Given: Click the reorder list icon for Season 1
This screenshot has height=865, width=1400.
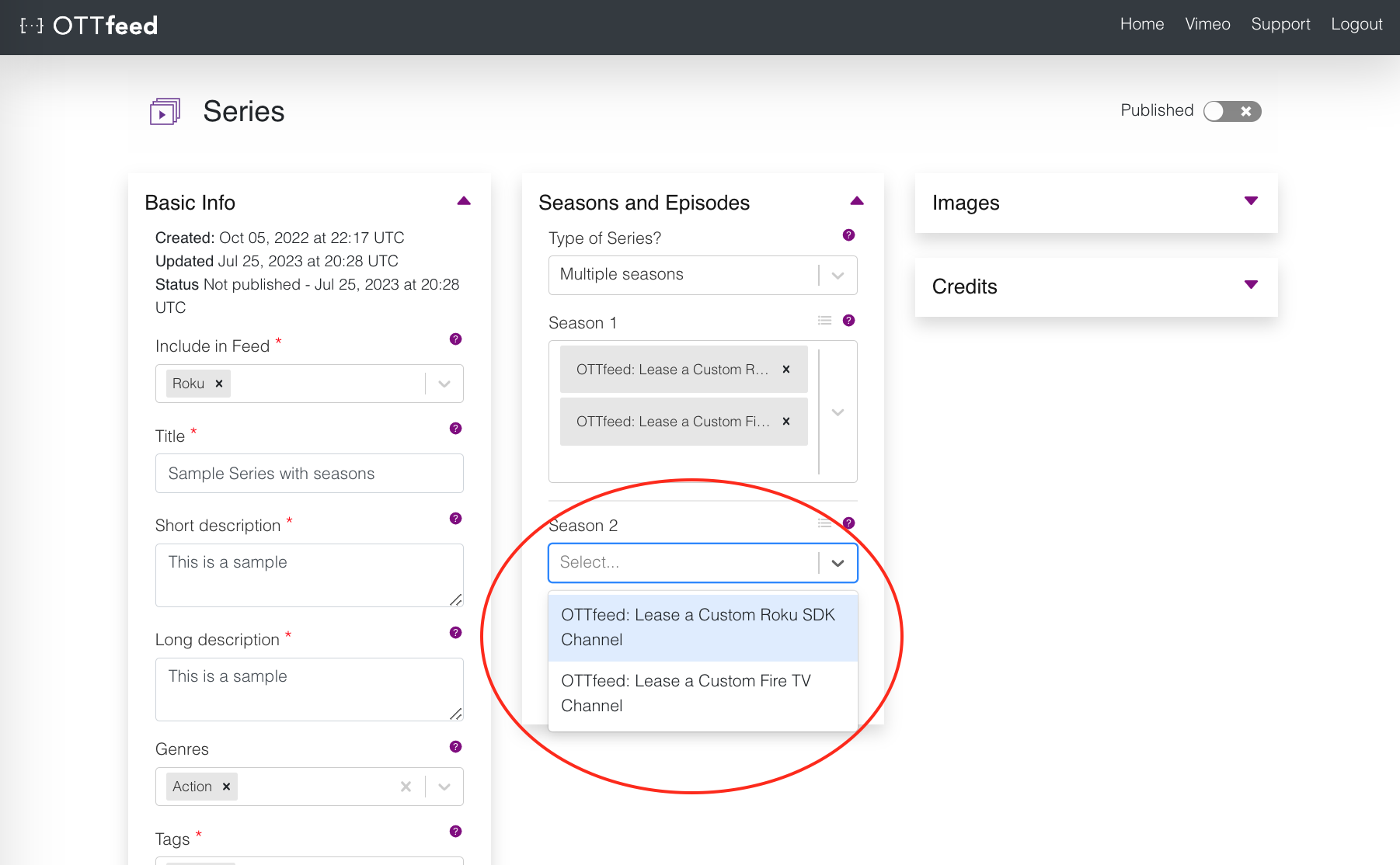Looking at the screenshot, I should coord(824,320).
